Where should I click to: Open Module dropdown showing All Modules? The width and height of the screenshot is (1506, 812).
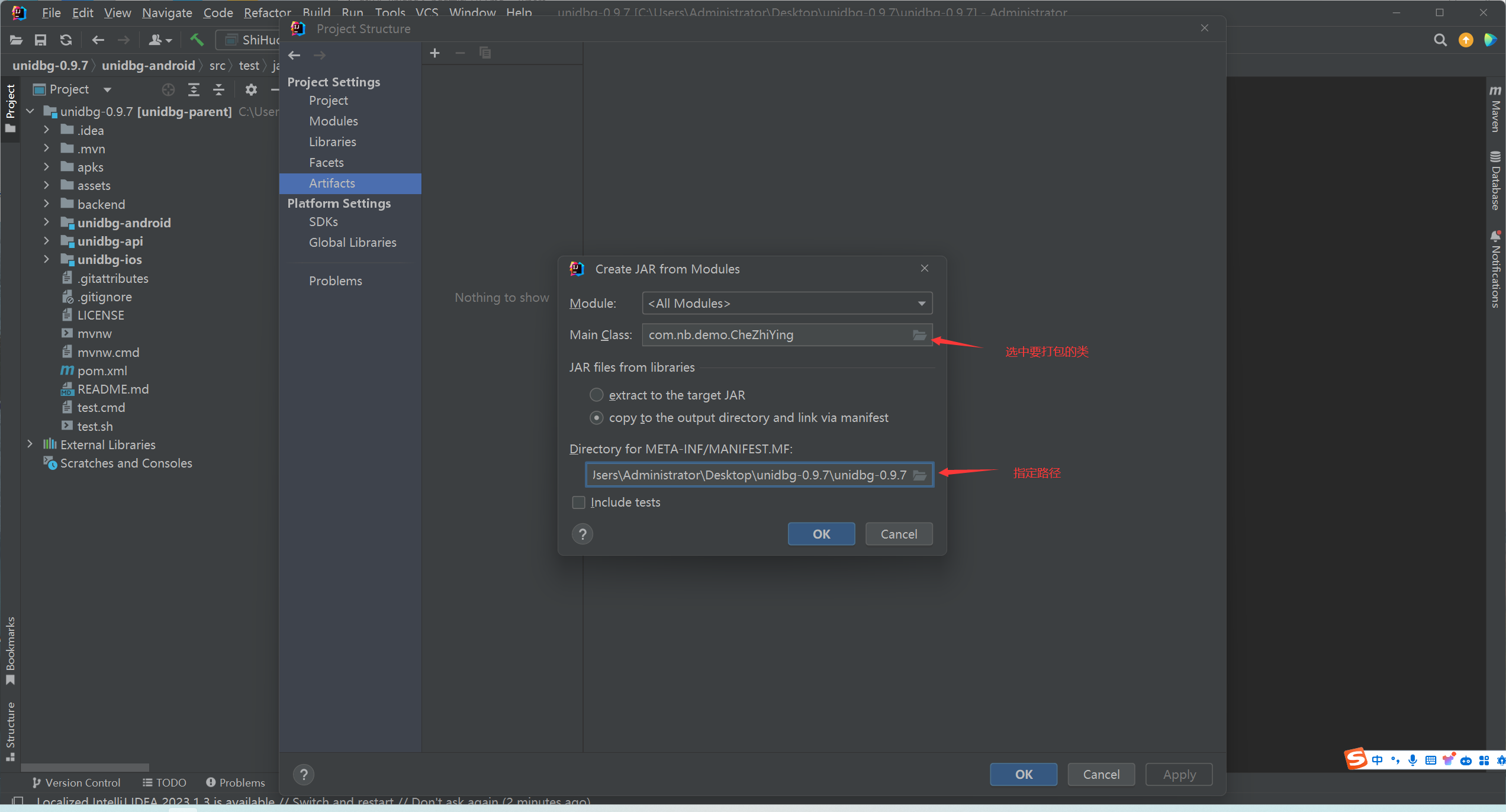pyautogui.click(x=787, y=304)
